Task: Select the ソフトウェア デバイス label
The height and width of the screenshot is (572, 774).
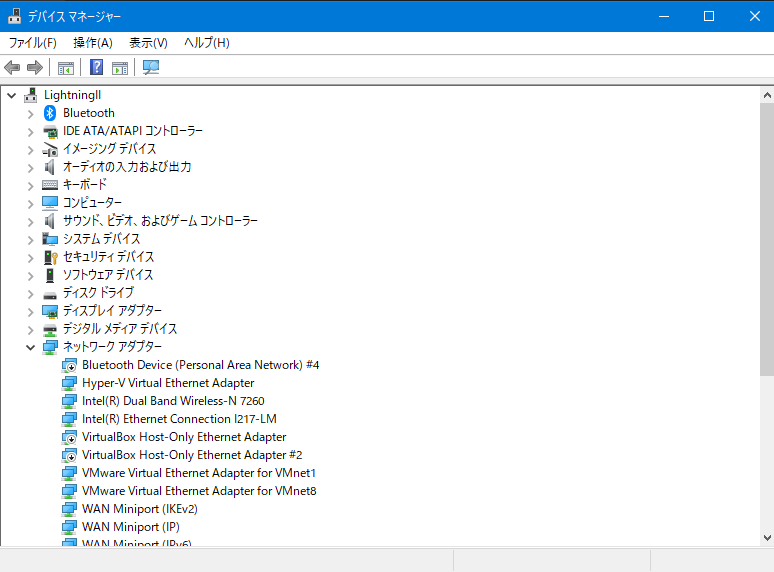Action: (108, 275)
